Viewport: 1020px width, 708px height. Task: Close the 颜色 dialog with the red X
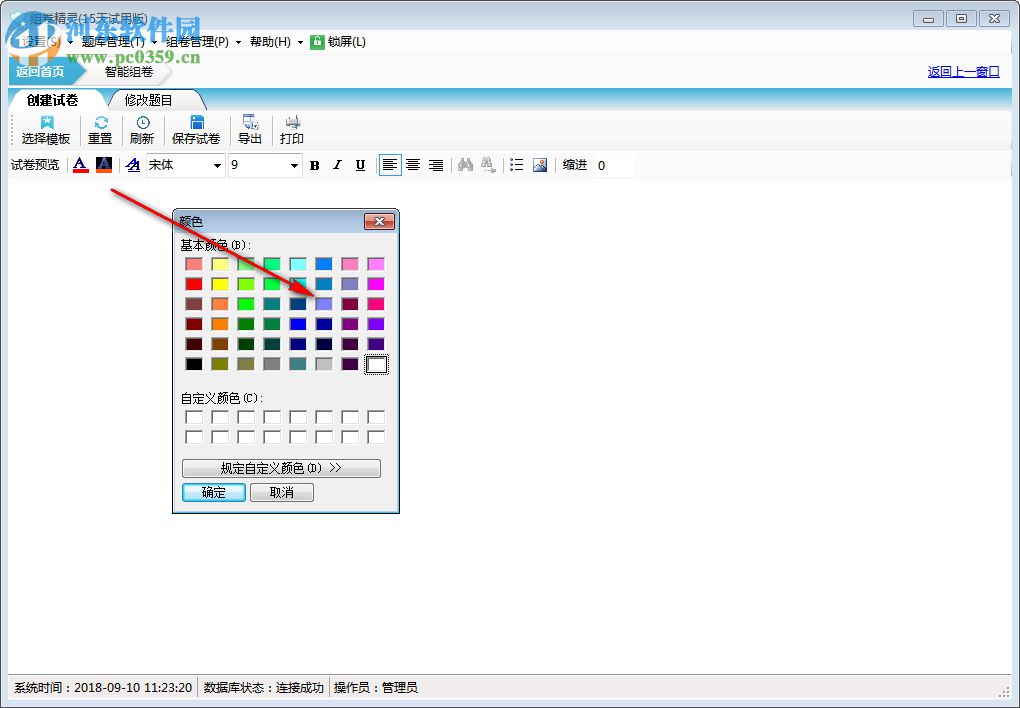pos(379,221)
